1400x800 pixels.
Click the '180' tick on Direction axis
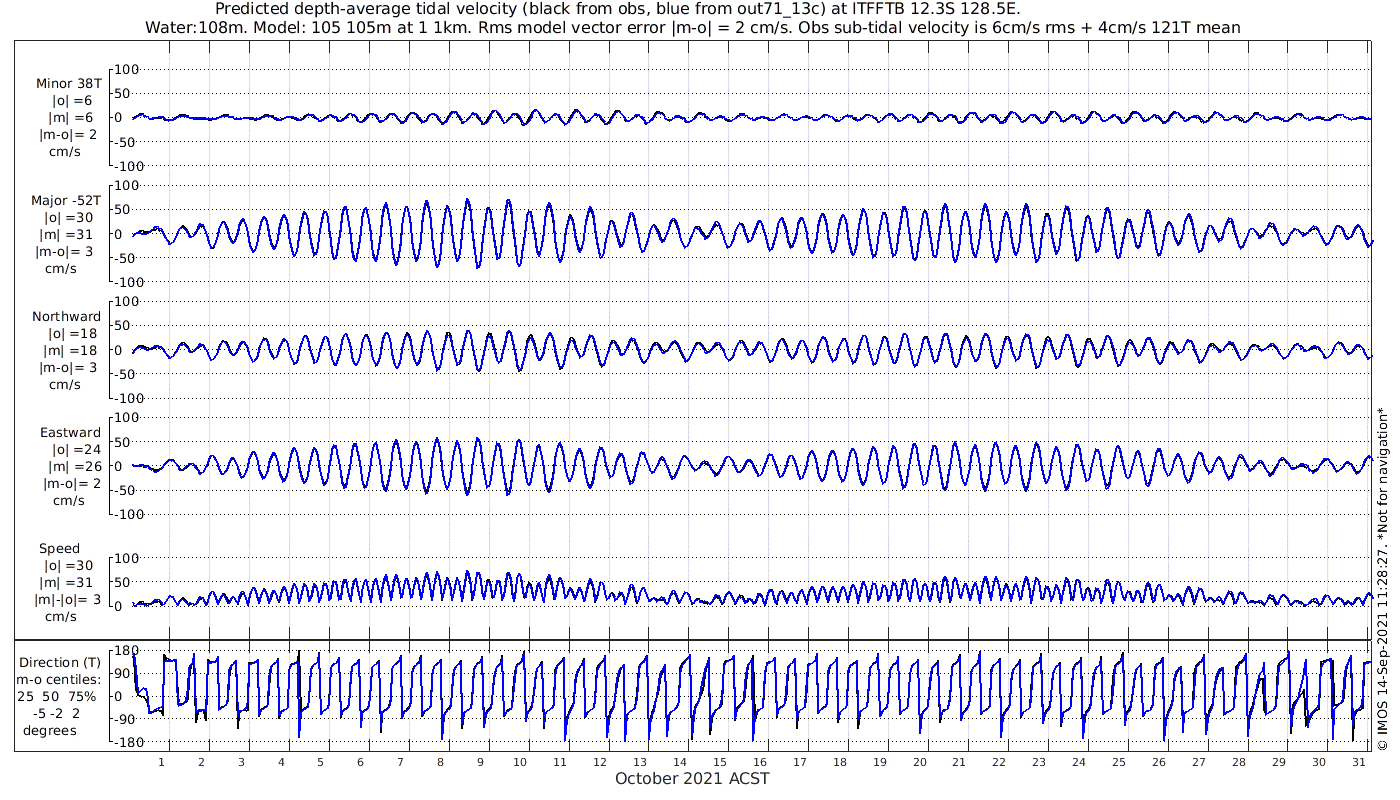click(126, 650)
